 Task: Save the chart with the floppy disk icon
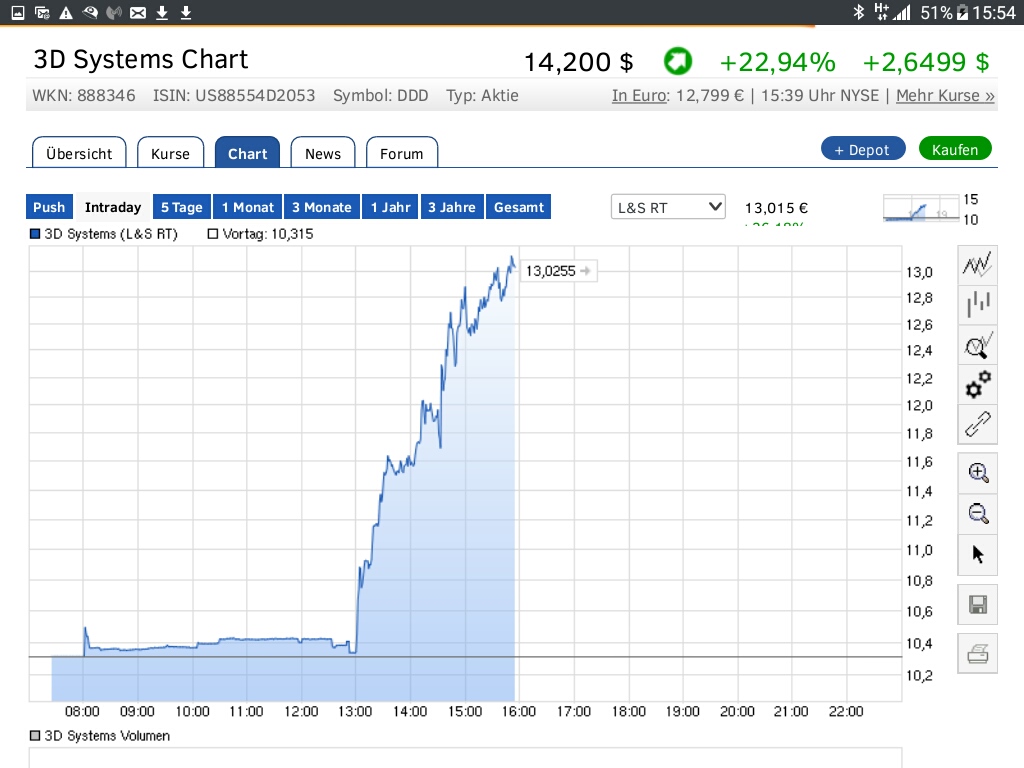(978, 604)
